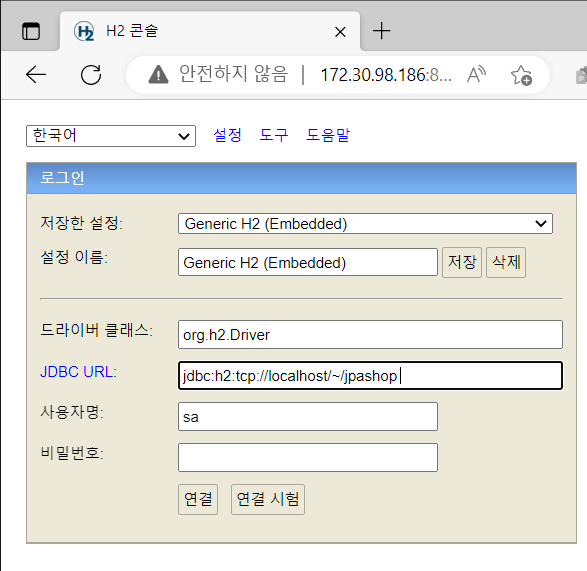Open the tab actions menu icon
This screenshot has height=571, width=587.
(31, 31)
